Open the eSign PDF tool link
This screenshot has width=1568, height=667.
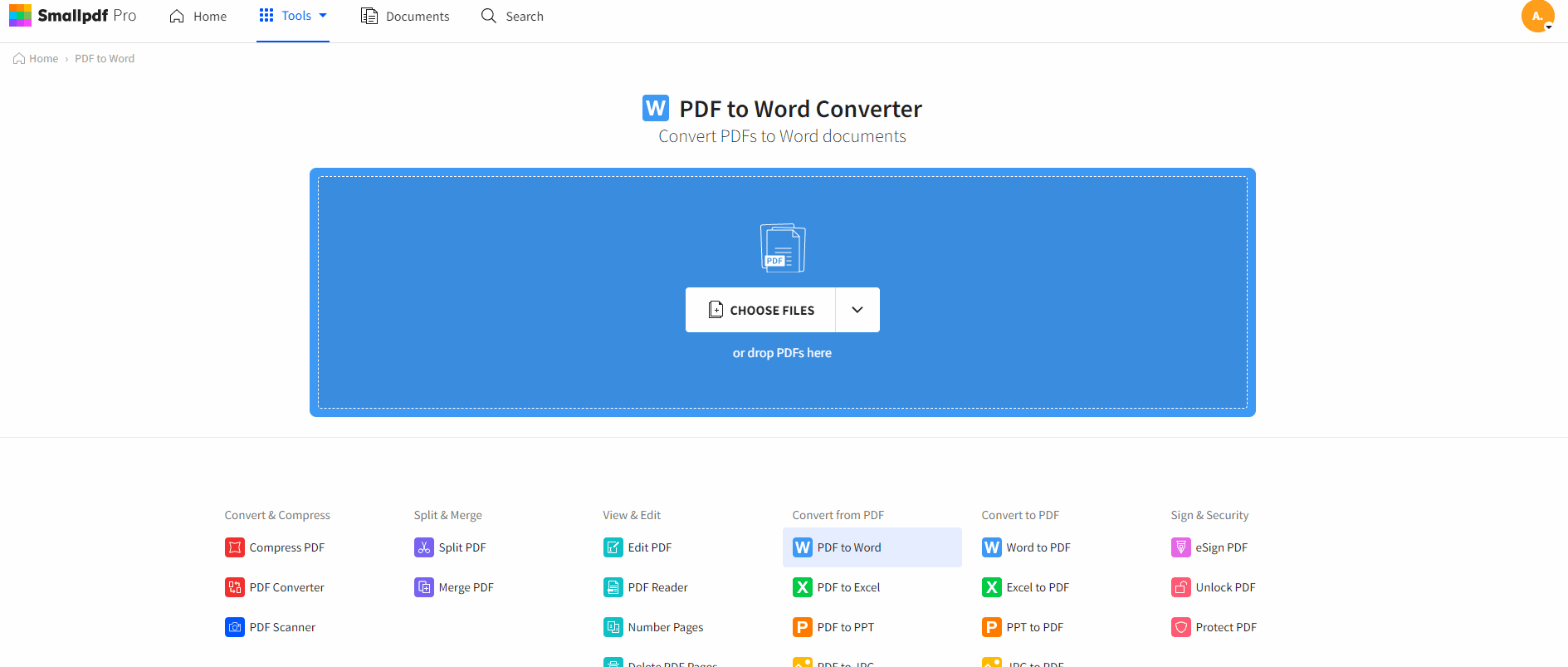click(x=1221, y=547)
